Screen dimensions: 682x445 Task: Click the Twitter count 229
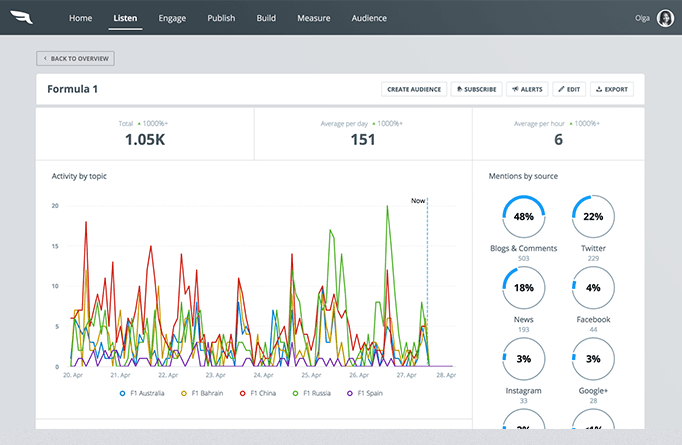593,258
